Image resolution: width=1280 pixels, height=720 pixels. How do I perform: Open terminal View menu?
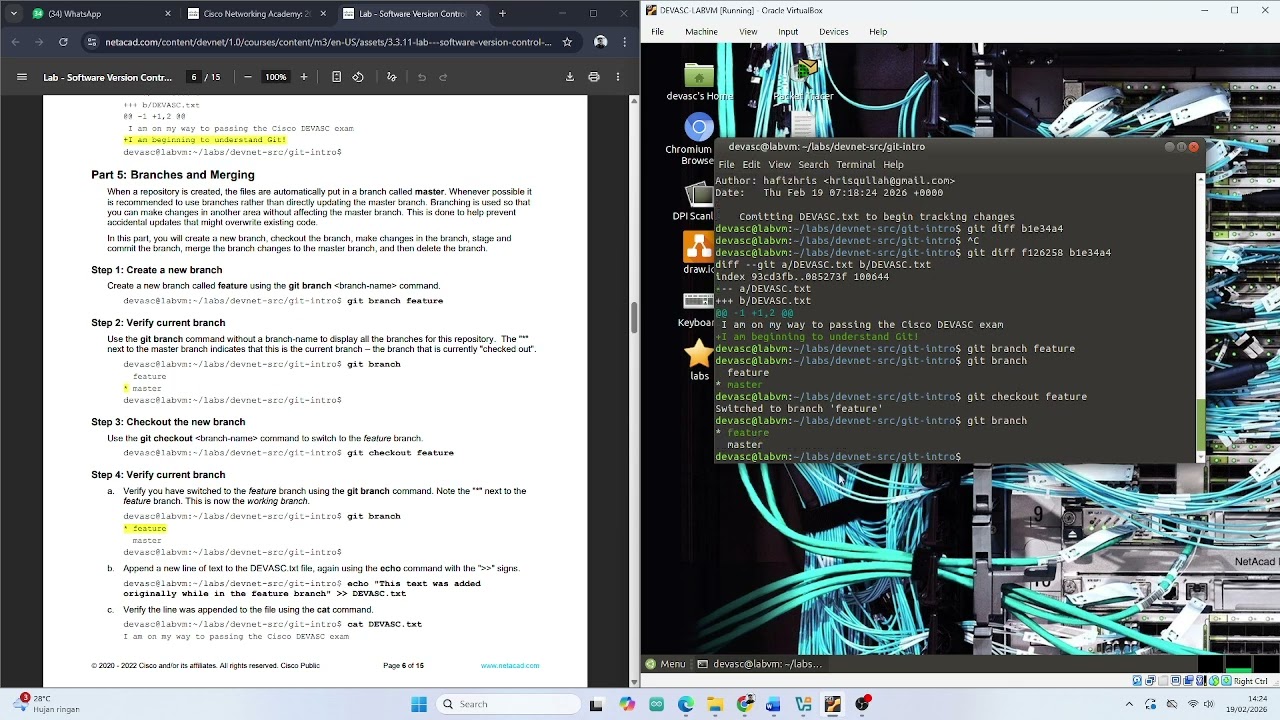[779, 165]
